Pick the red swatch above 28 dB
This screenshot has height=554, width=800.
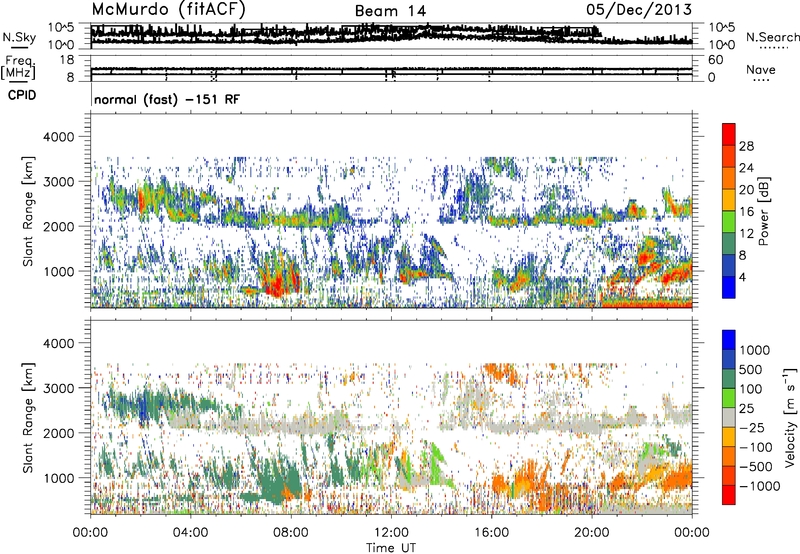click(729, 134)
